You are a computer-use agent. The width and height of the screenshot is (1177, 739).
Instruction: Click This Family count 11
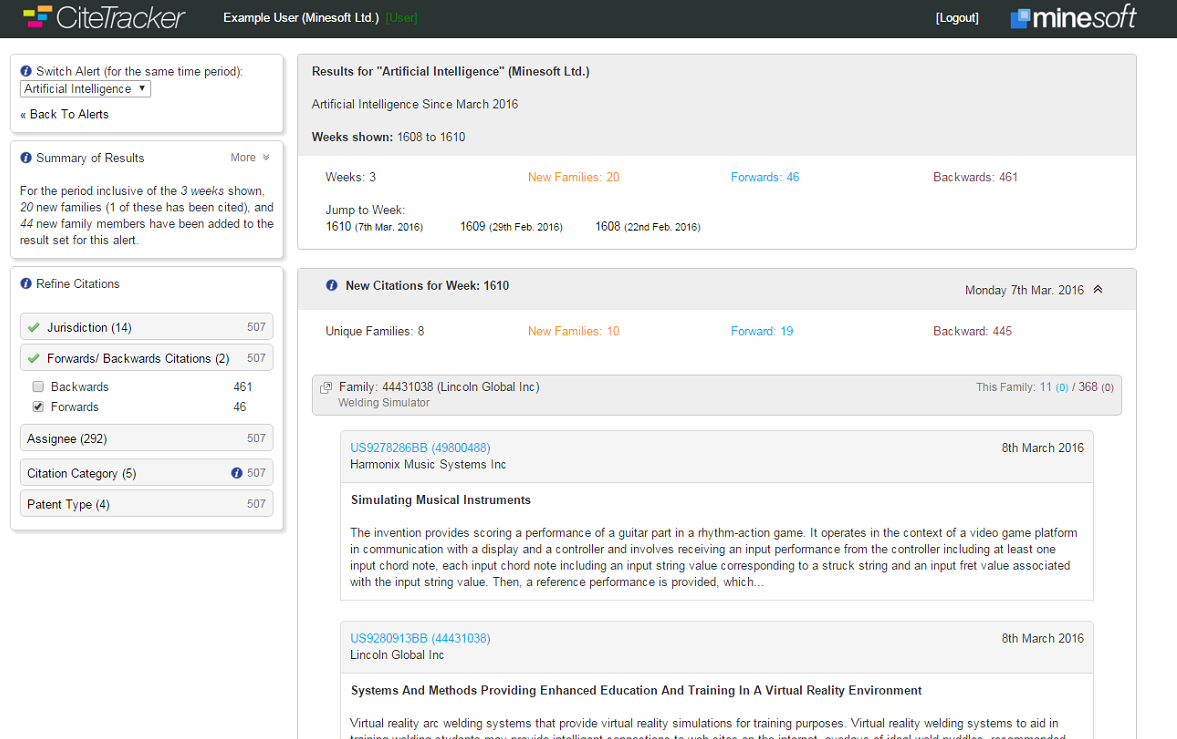(1045, 387)
